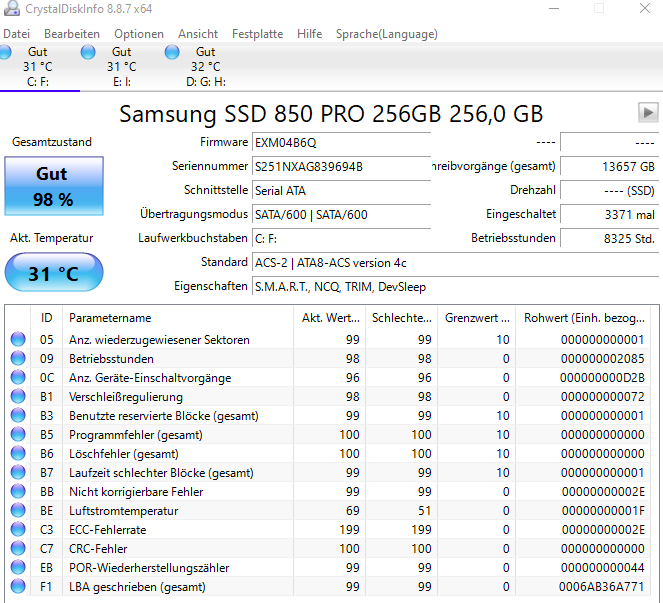This screenshot has height=603, width=663.
Task: Click the 31 °C temperature button
Action: (x=54, y=272)
